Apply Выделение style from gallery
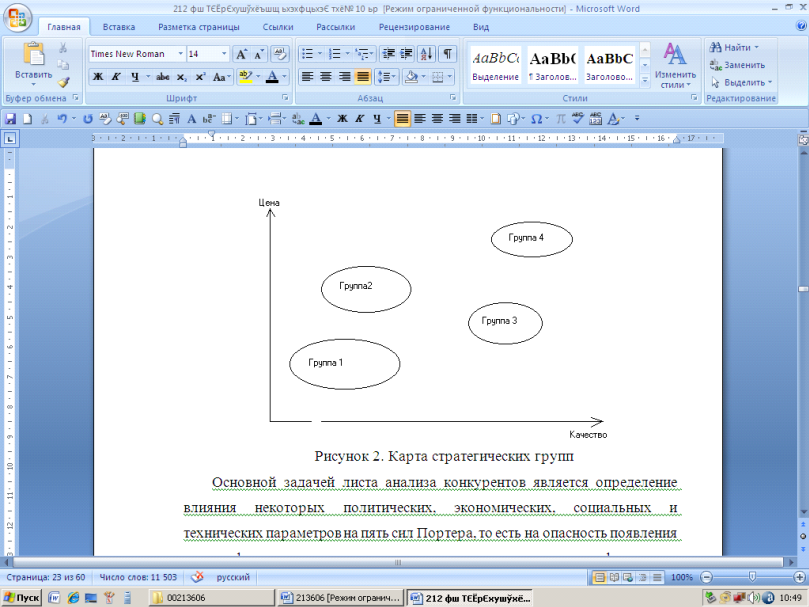The image size is (809, 607). 495,65
